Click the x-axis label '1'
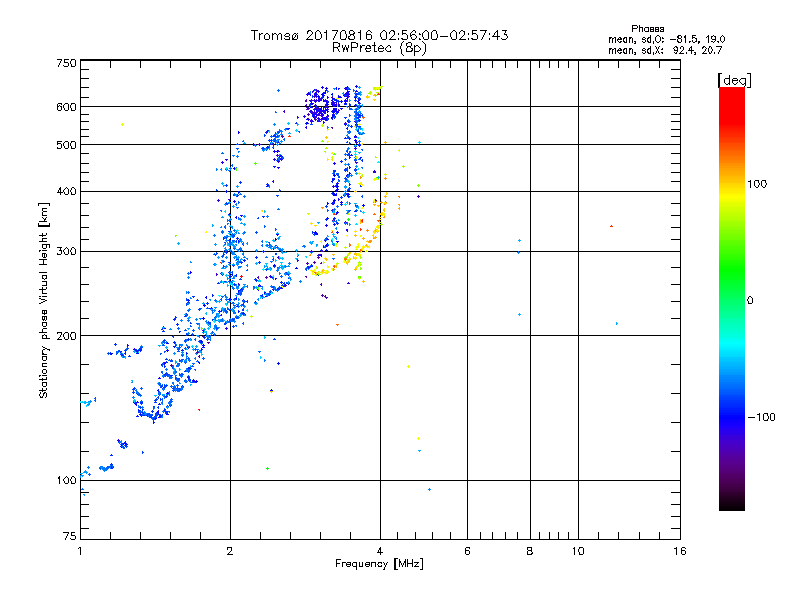This screenshot has height=600, width=800. (80, 551)
